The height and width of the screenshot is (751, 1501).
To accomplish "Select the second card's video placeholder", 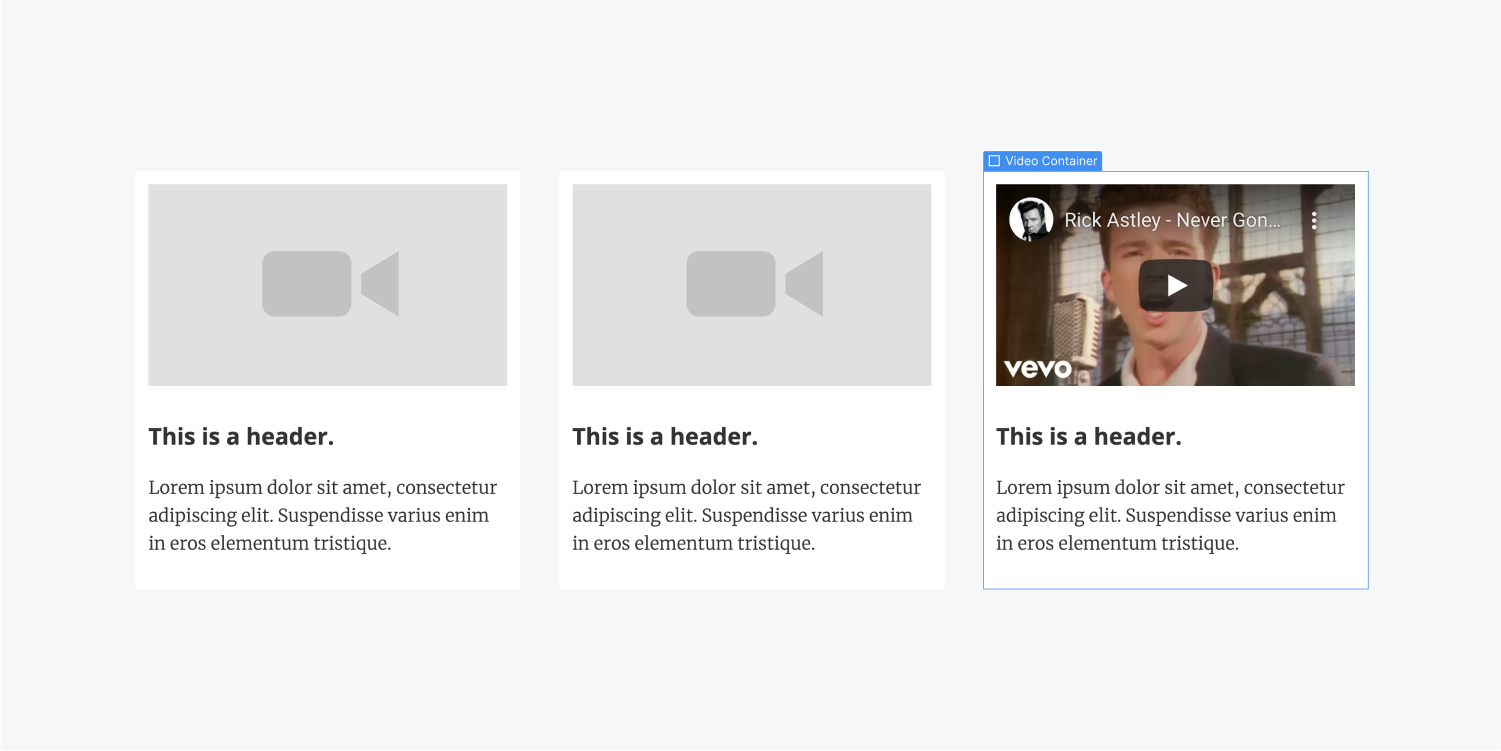I will click(752, 285).
